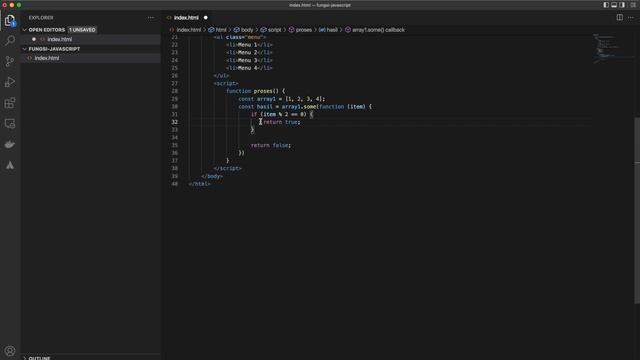The width and height of the screenshot is (640, 360).
Task: Toggle the secondary side bar layout icon
Action: tap(622, 5)
